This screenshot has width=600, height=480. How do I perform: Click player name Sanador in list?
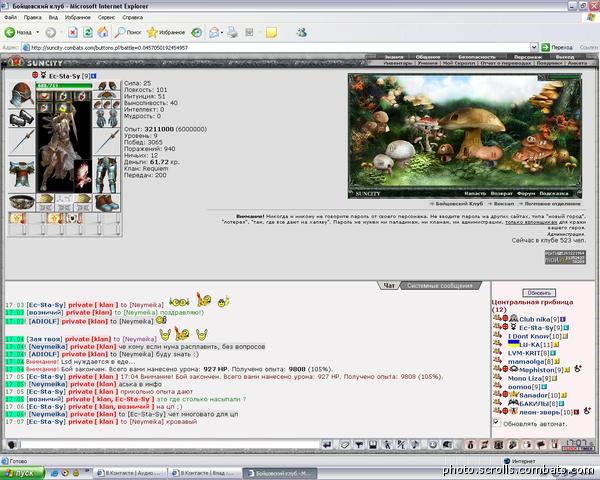click(x=534, y=395)
